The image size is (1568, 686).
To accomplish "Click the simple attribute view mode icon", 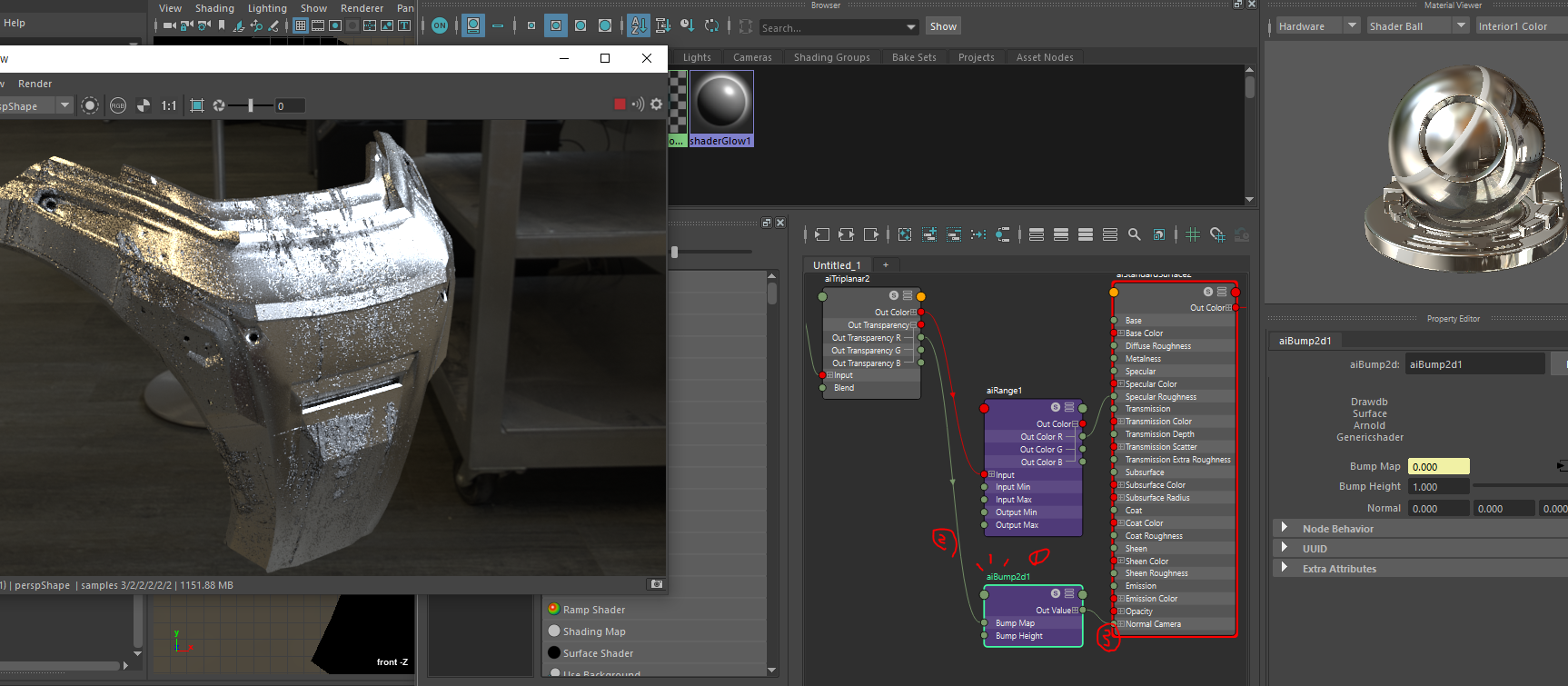I will (1037, 234).
